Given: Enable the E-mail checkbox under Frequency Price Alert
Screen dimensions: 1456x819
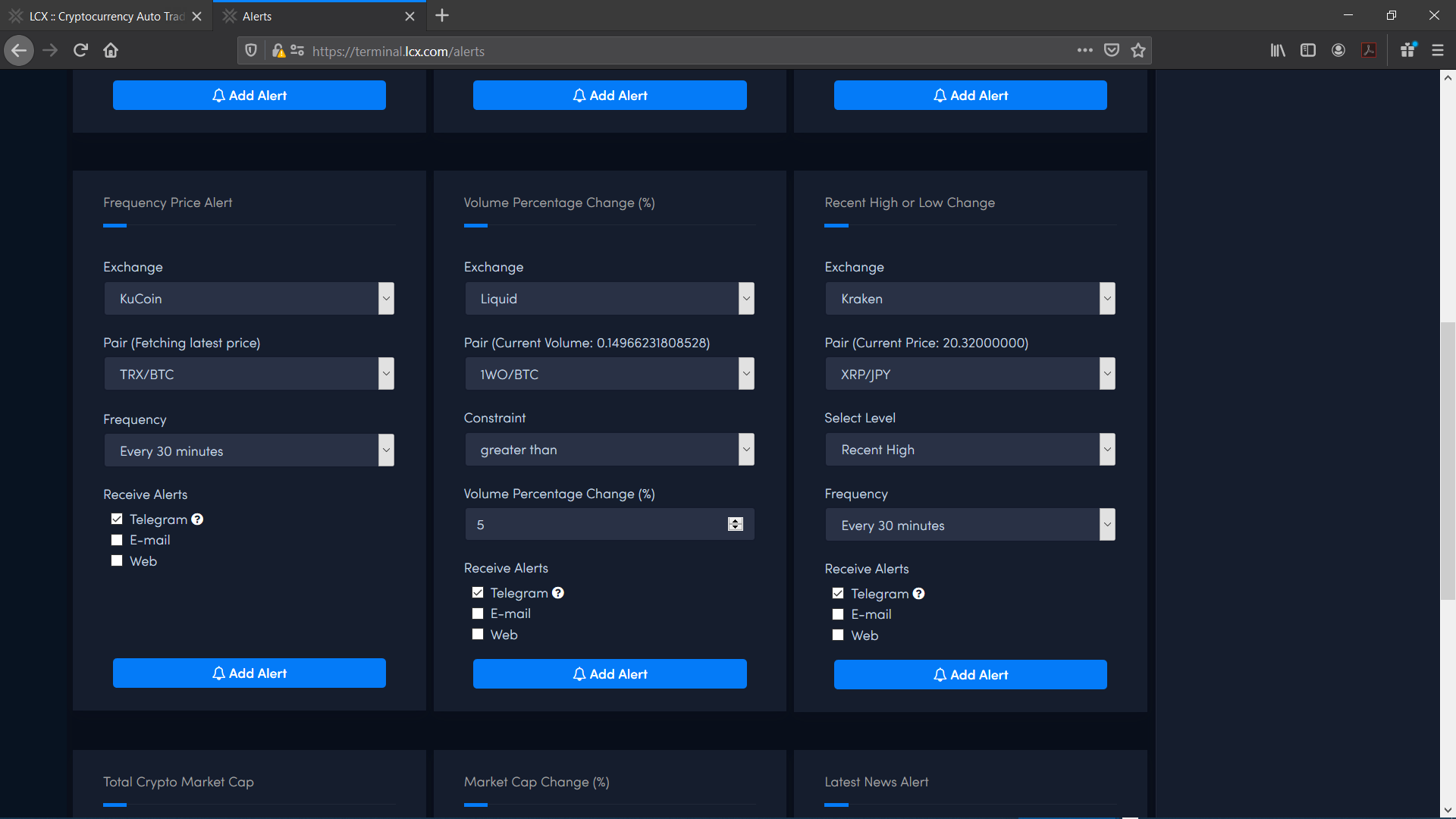Looking at the screenshot, I should (x=117, y=539).
